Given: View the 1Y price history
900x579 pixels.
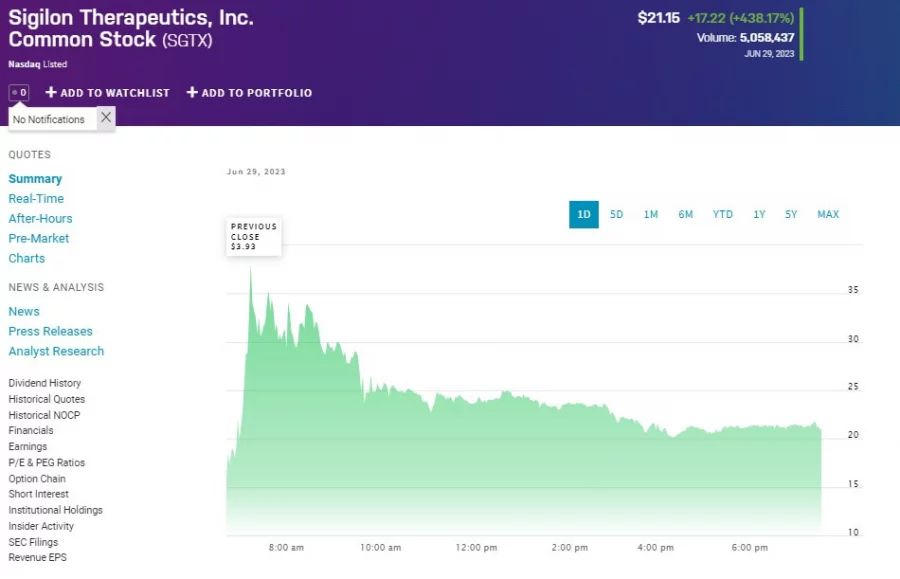Looking at the screenshot, I should click(x=759, y=214).
